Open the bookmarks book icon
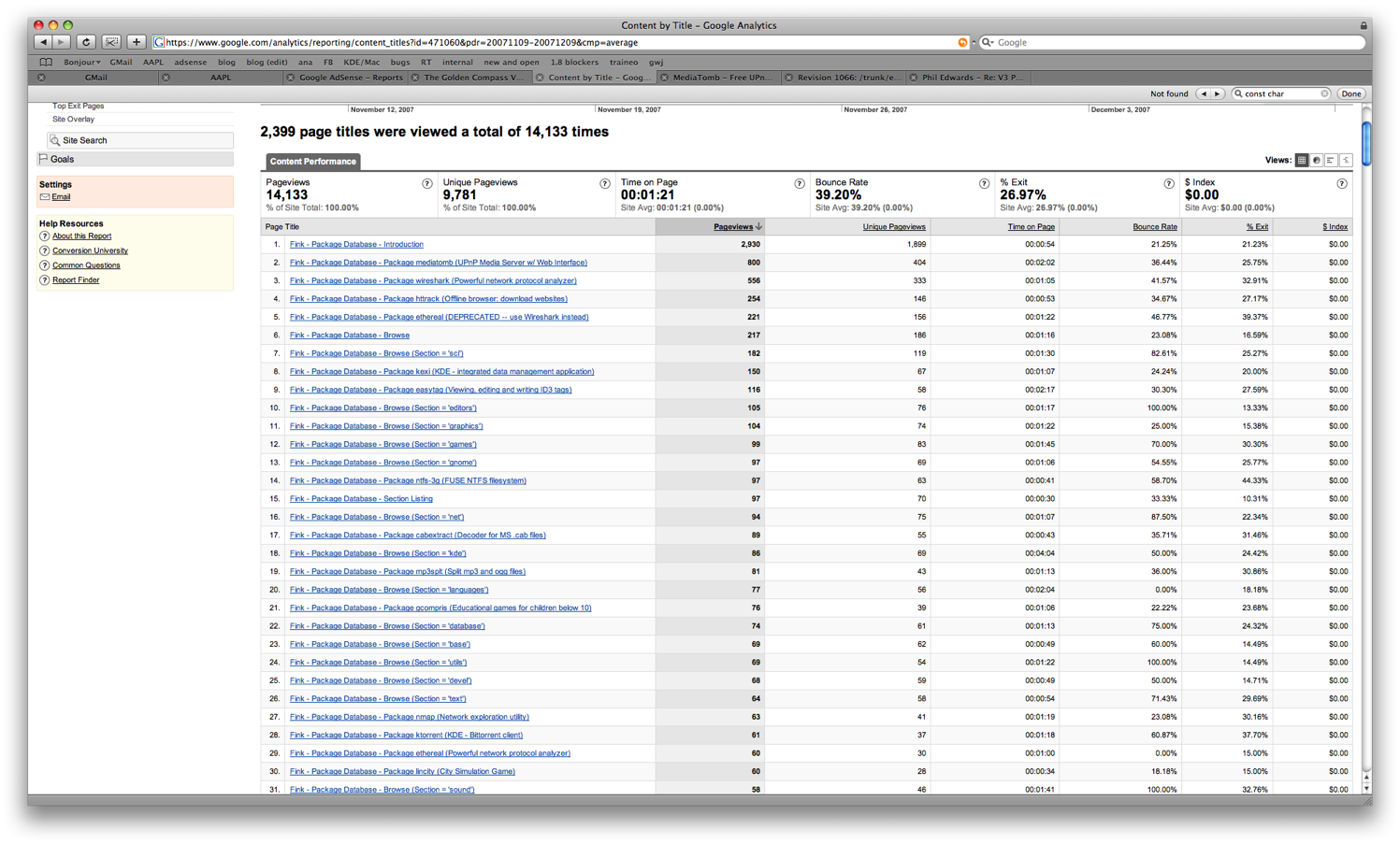 click(46, 63)
